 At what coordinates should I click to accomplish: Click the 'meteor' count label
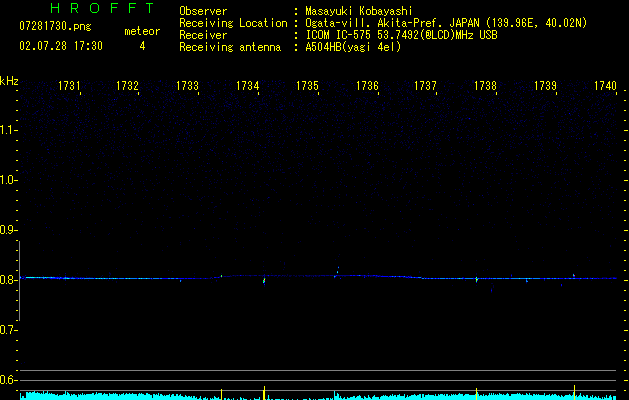(142, 31)
